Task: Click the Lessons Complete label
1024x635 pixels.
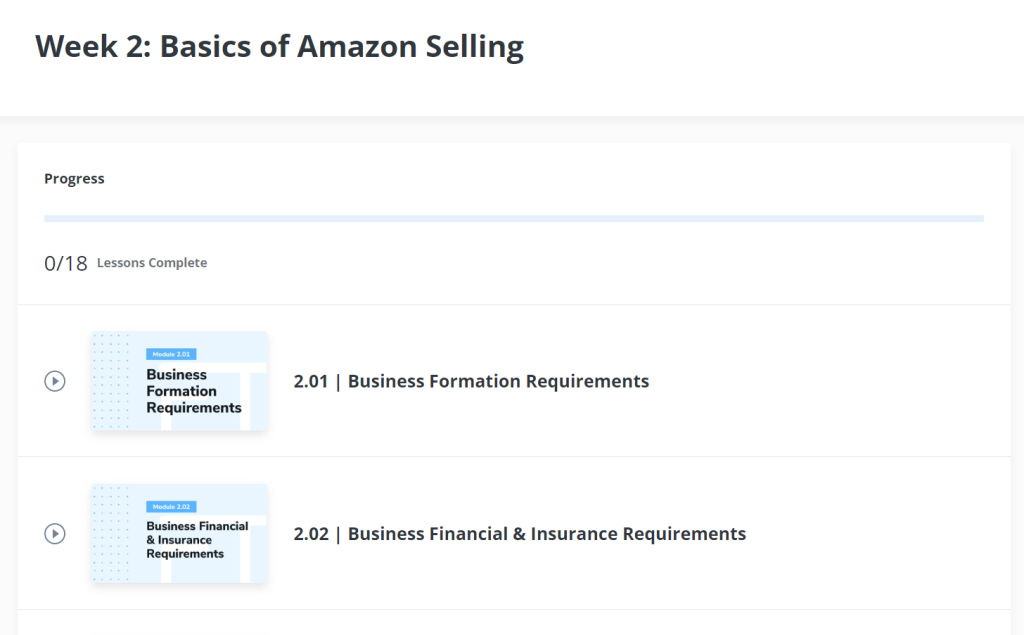Action: click(x=152, y=263)
